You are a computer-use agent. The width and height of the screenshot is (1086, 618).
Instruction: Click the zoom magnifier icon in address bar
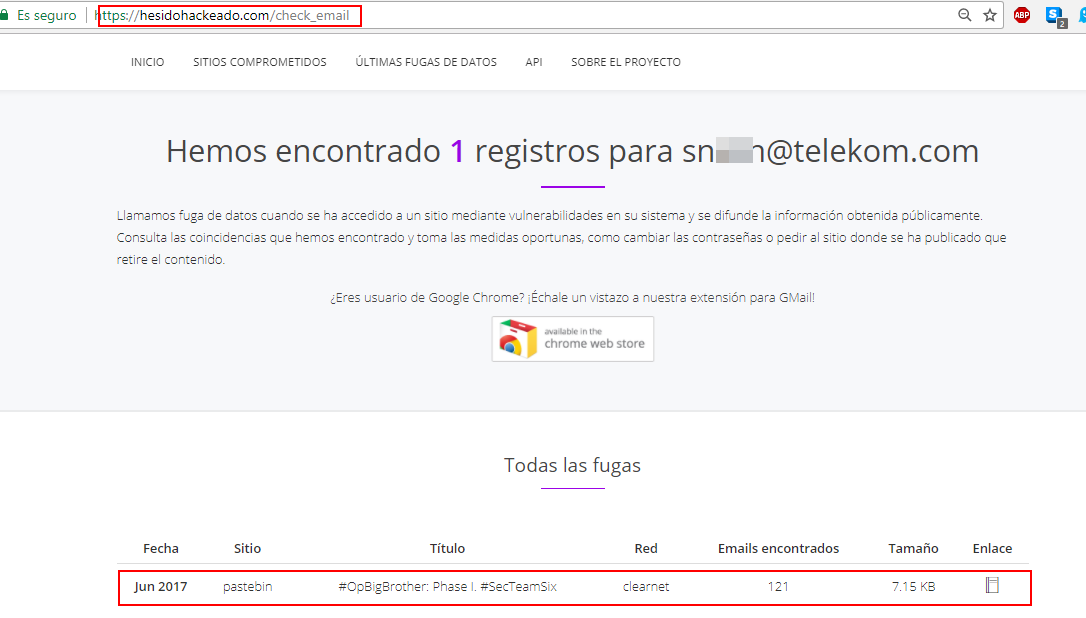pyautogui.click(x=964, y=15)
